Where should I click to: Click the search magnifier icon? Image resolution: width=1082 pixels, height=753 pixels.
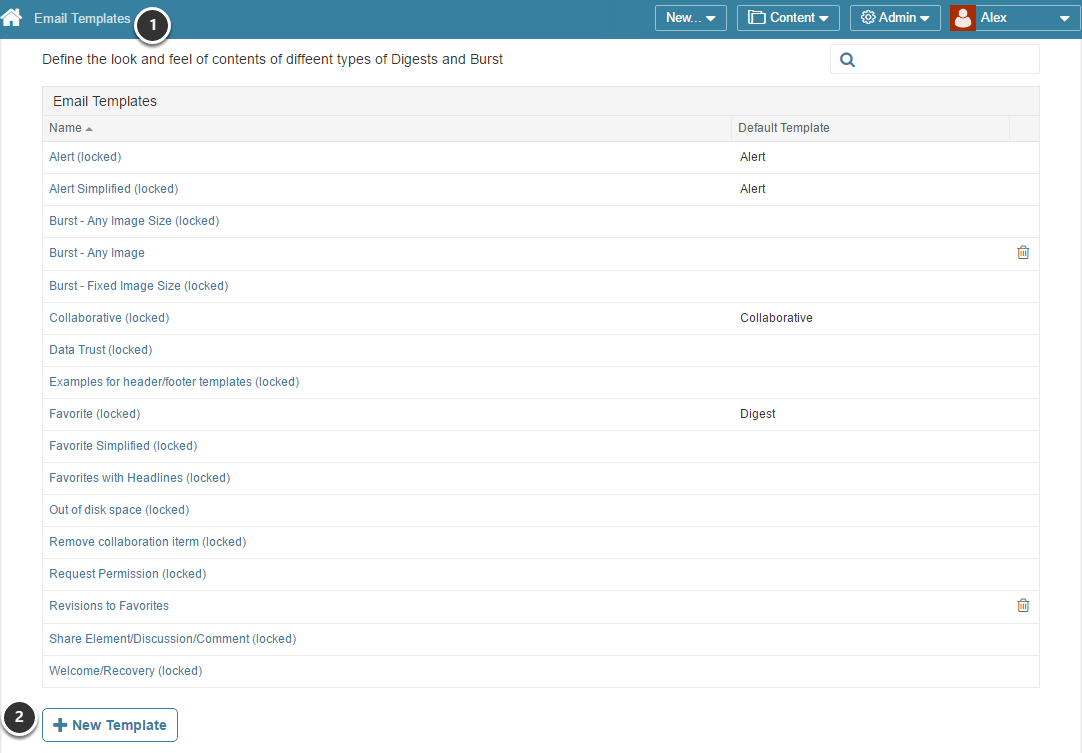847,60
